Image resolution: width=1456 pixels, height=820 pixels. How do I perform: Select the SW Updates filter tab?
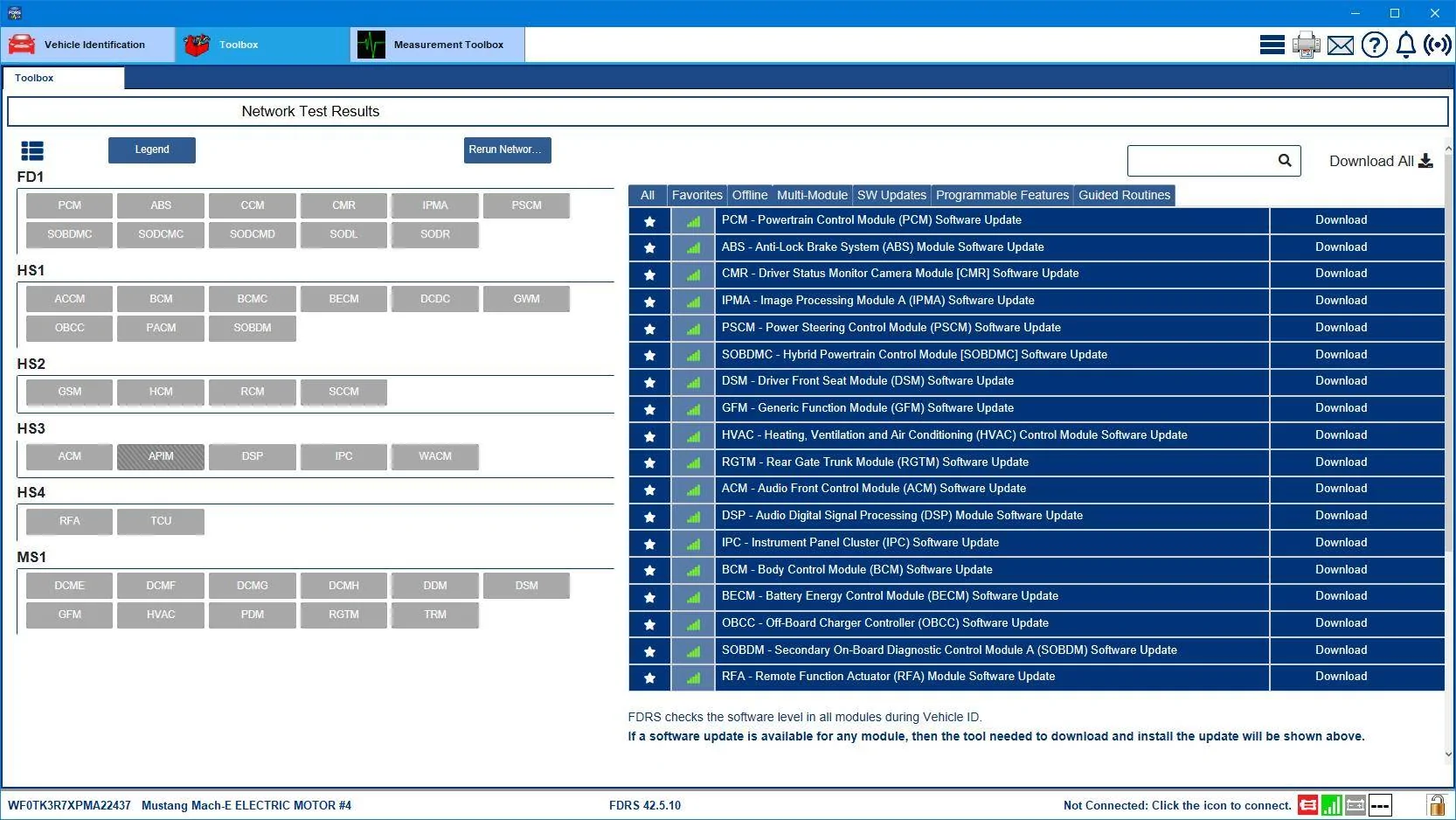click(x=891, y=195)
